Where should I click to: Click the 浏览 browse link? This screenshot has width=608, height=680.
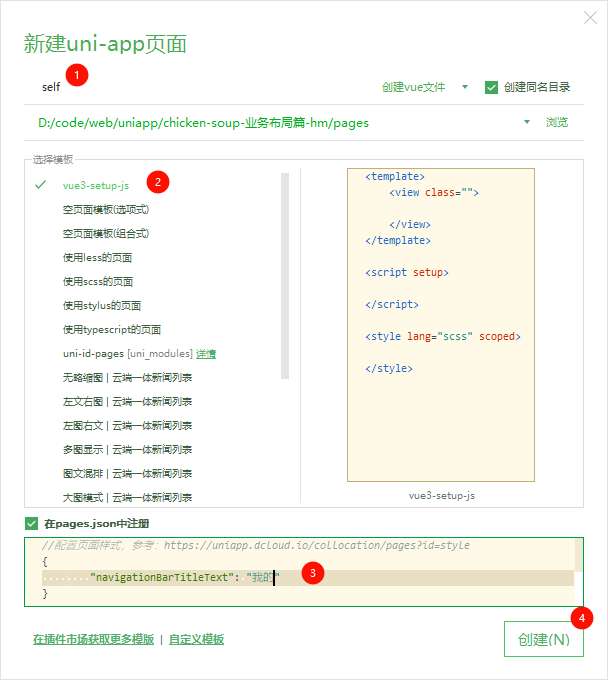(556, 122)
